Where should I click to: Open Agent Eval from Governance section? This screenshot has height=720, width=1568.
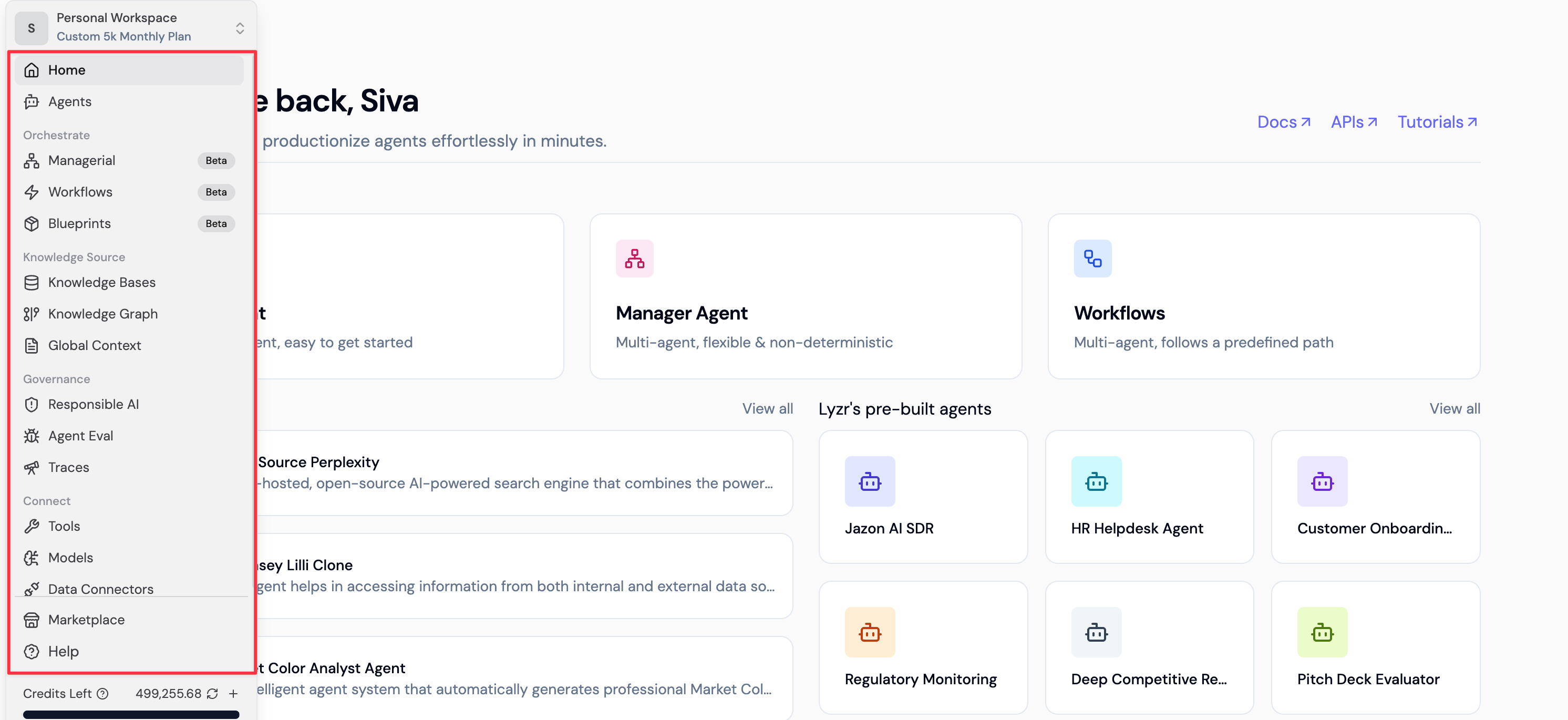coord(80,436)
